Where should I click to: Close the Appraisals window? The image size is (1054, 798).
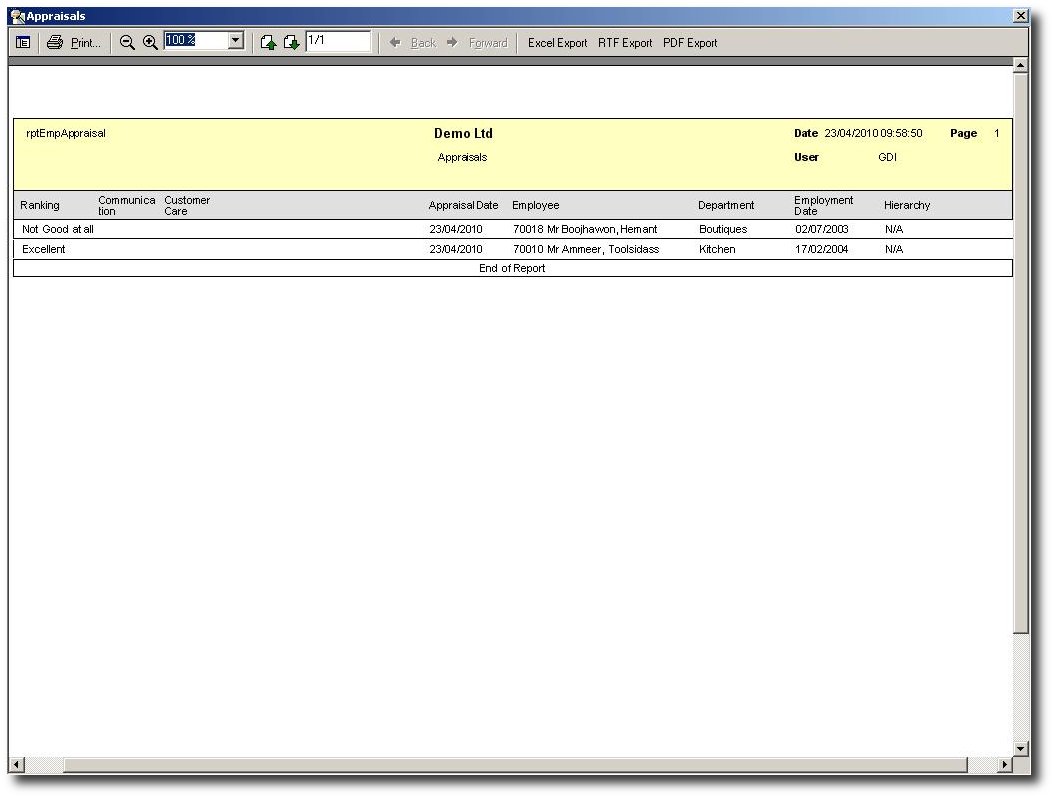point(1020,16)
